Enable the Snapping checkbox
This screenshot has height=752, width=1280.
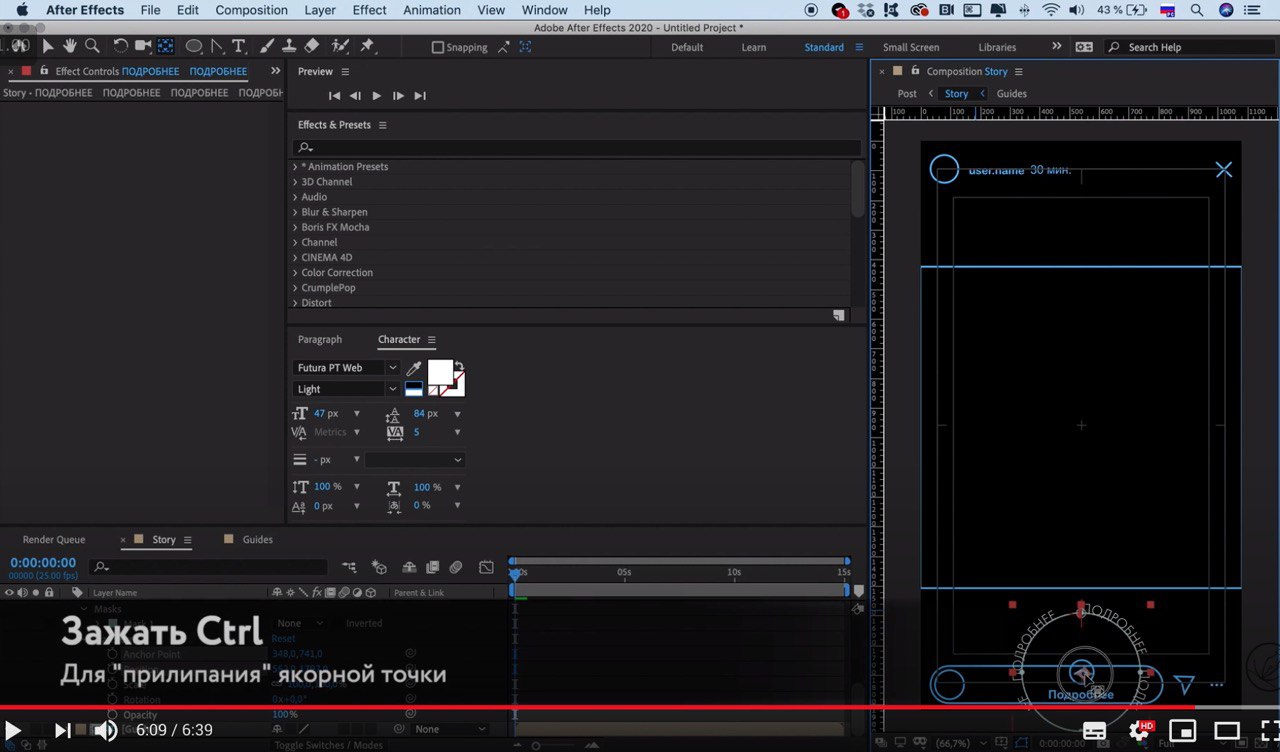[x=437, y=48]
